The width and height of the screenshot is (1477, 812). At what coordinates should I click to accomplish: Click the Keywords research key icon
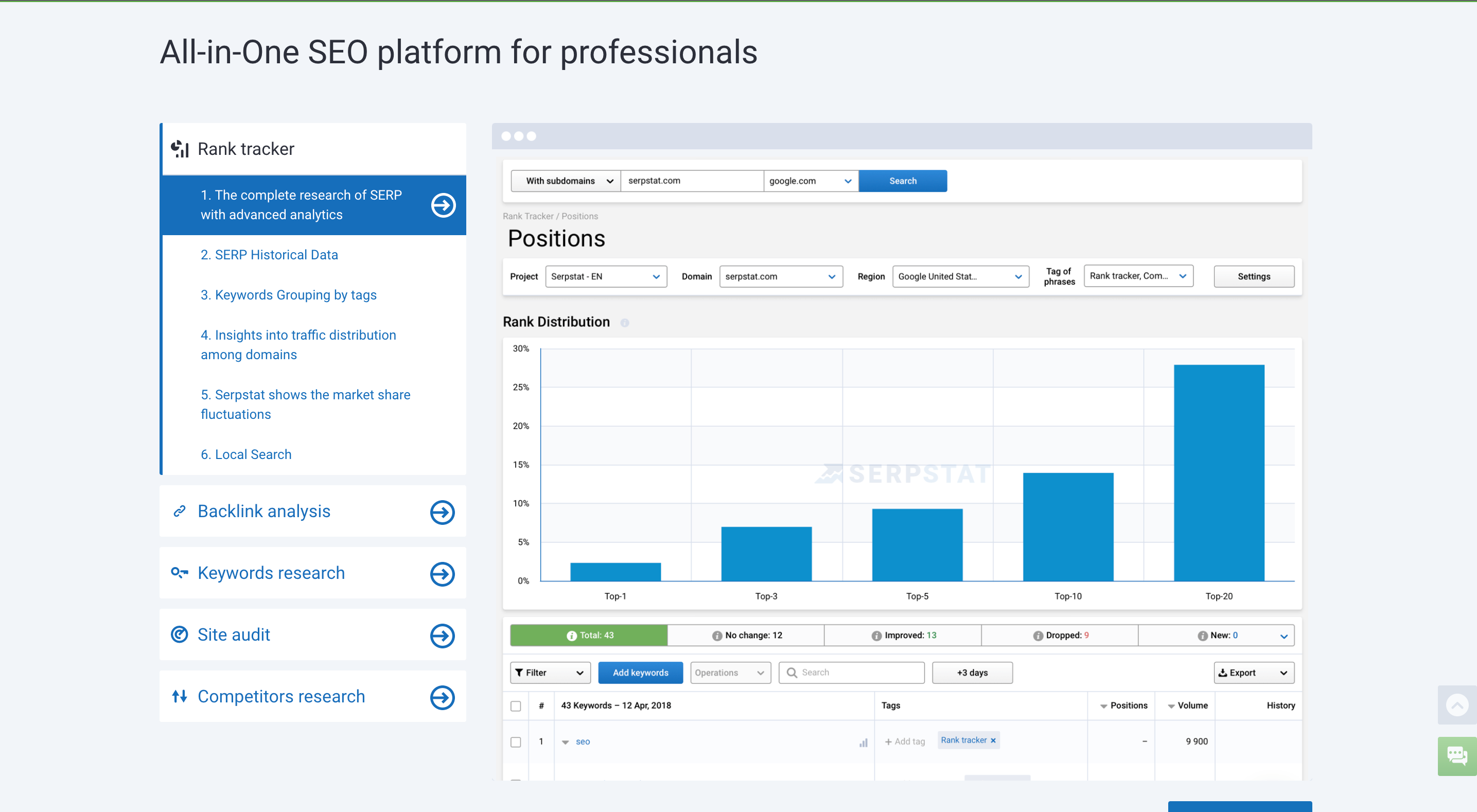coord(180,572)
